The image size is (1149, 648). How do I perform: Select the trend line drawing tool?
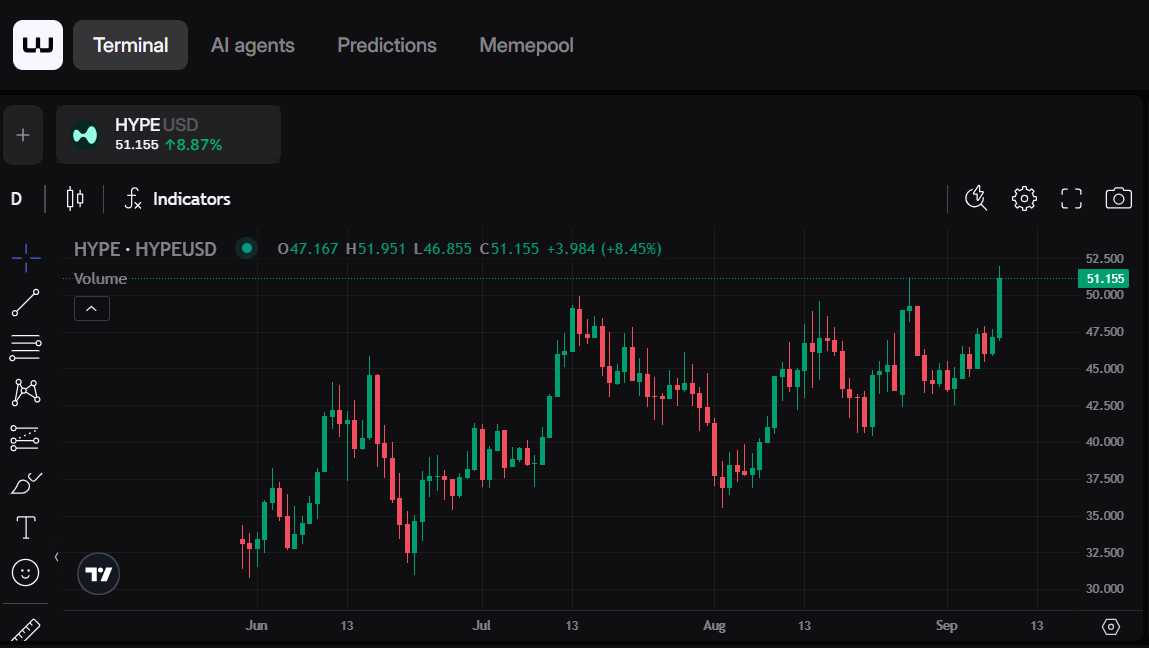click(x=25, y=302)
